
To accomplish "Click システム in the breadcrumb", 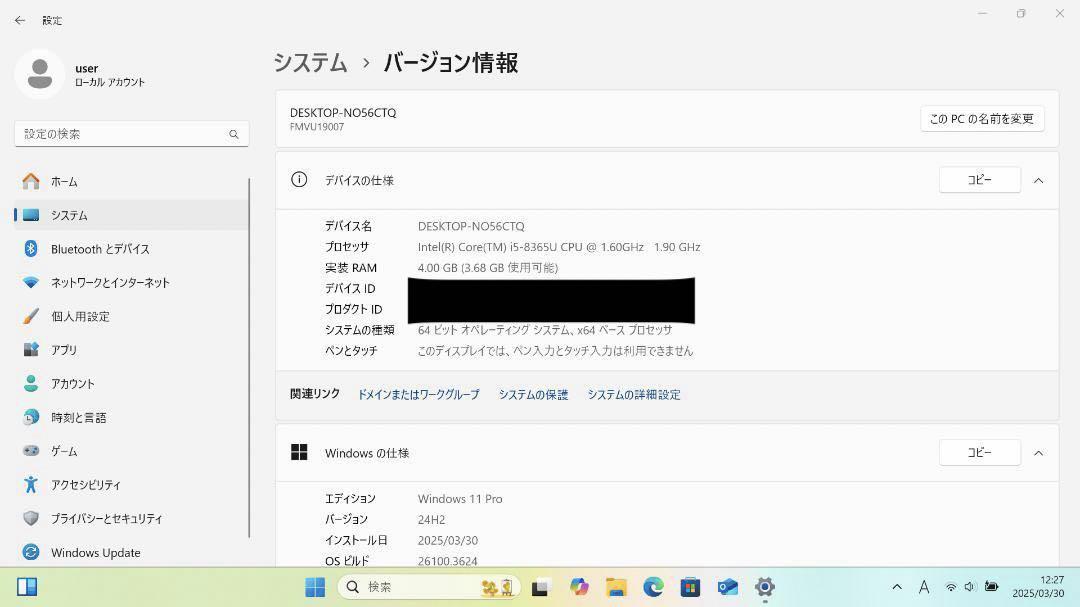I will click(x=311, y=63).
